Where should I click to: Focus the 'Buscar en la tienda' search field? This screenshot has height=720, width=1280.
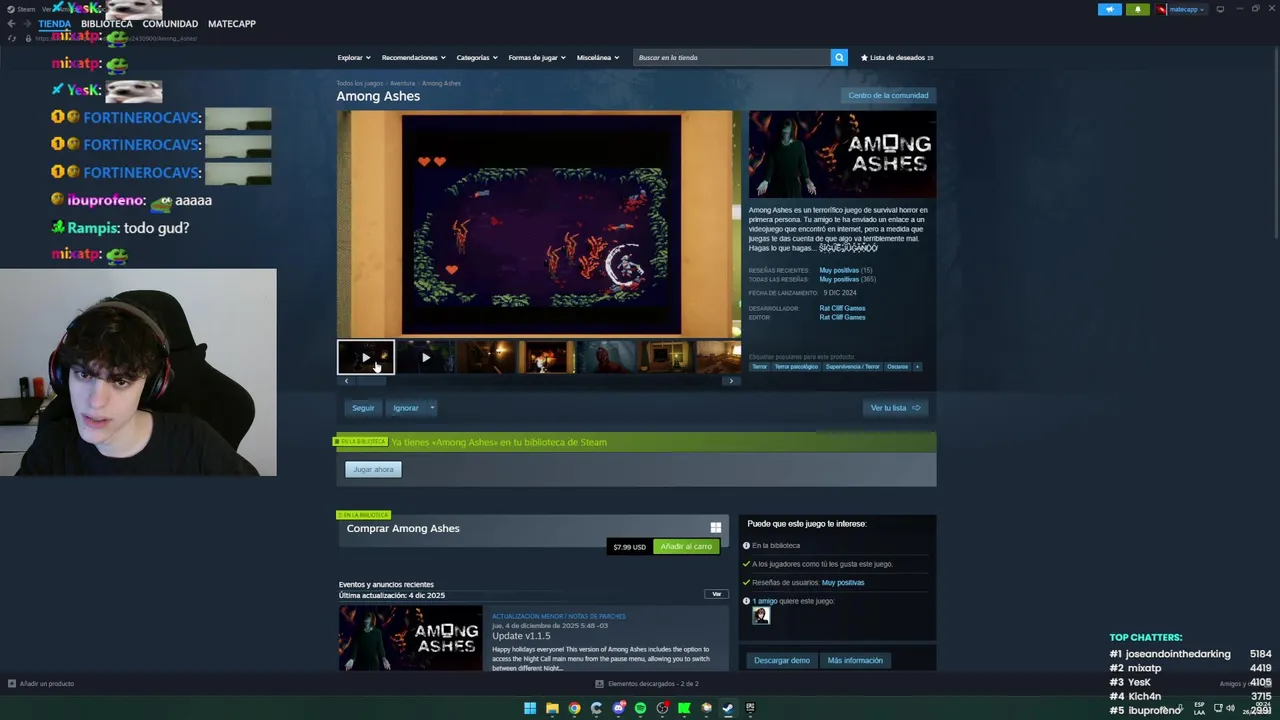732,57
